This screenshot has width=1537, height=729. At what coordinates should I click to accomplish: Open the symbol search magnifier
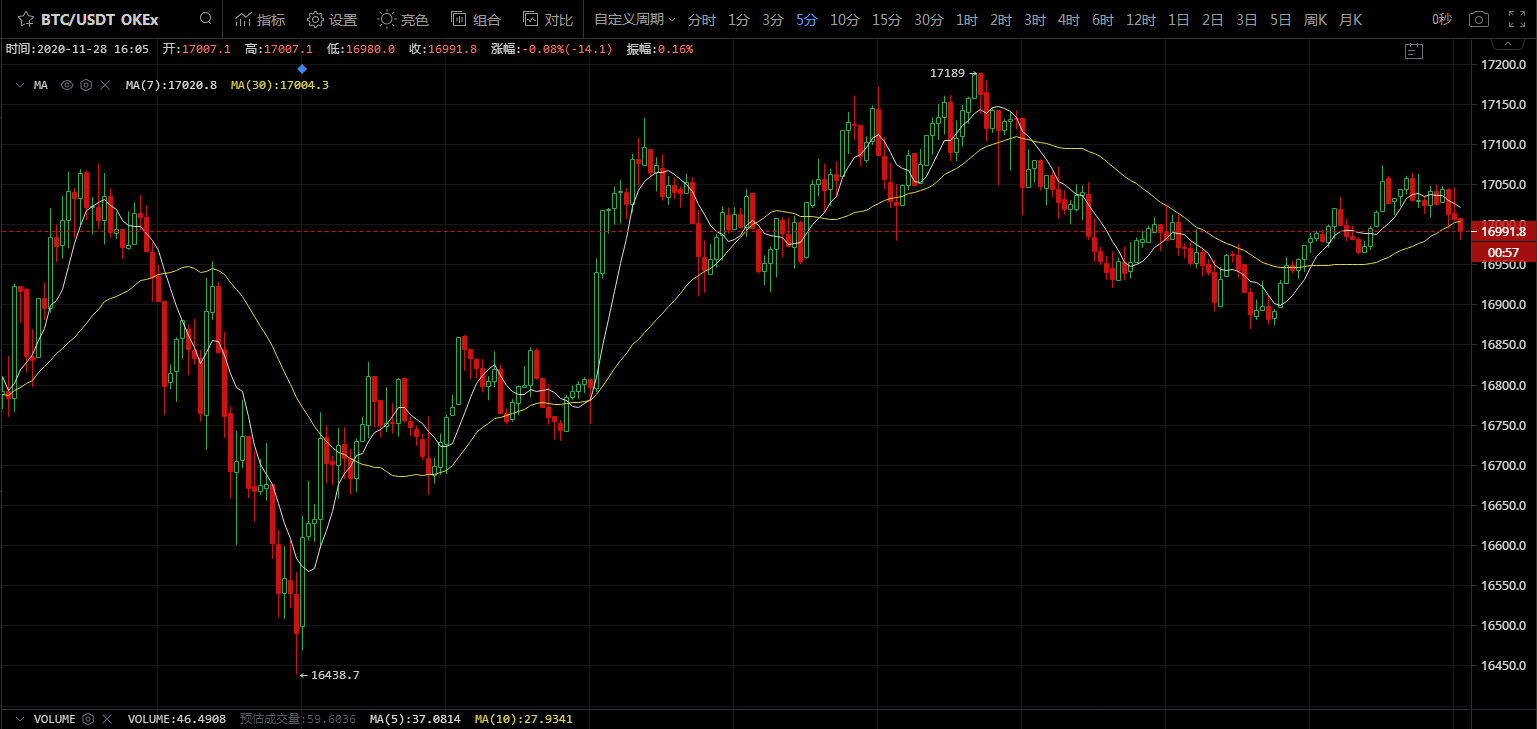[206, 18]
